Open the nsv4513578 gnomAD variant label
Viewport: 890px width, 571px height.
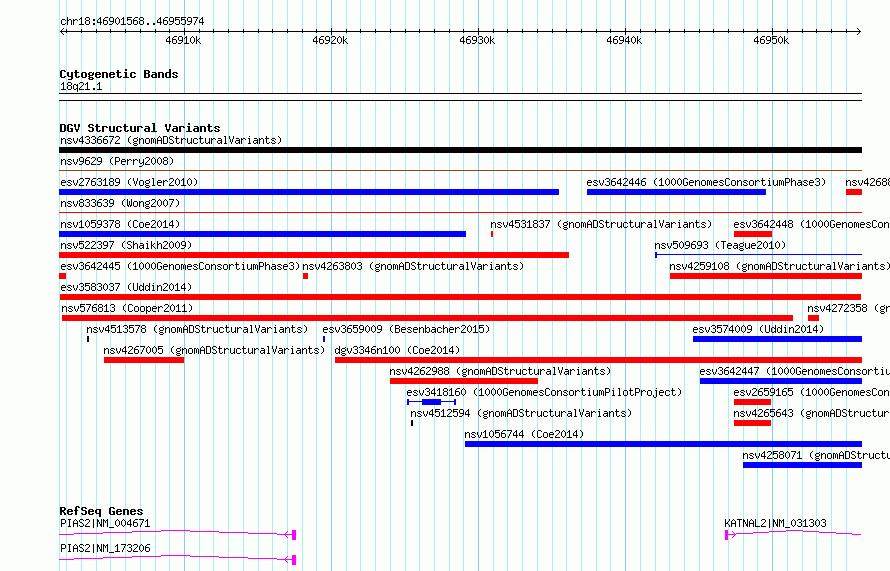pyautogui.click(x=197, y=329)
